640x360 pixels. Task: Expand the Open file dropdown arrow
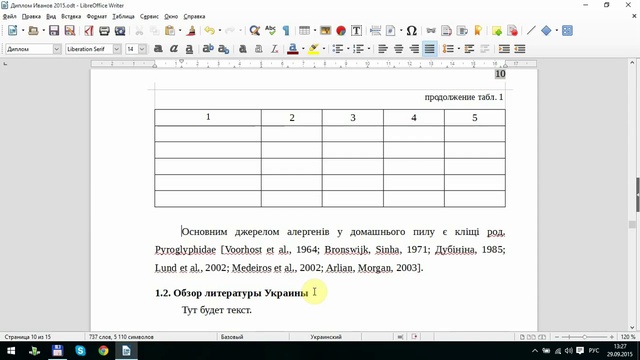(43, 31)
